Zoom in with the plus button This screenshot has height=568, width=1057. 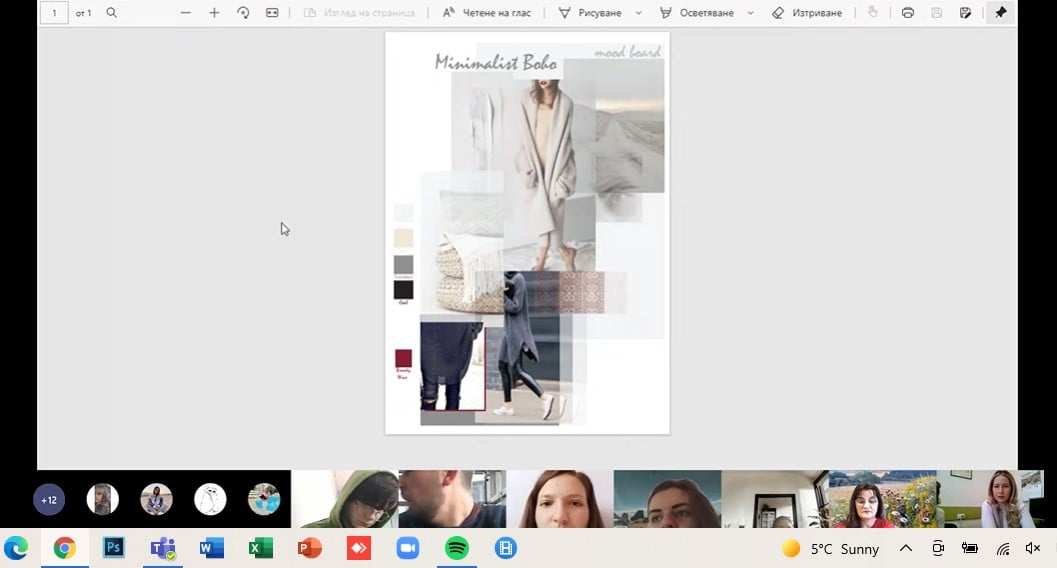click(214, 13)
